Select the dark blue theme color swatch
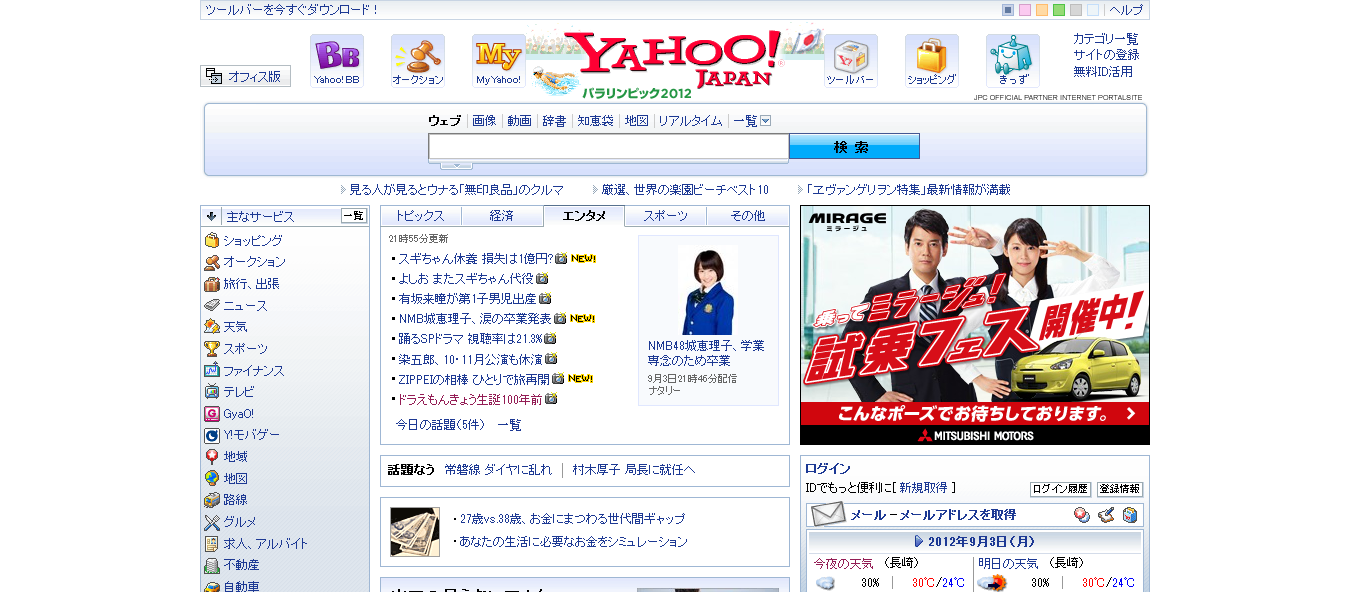 (1008, 10)
